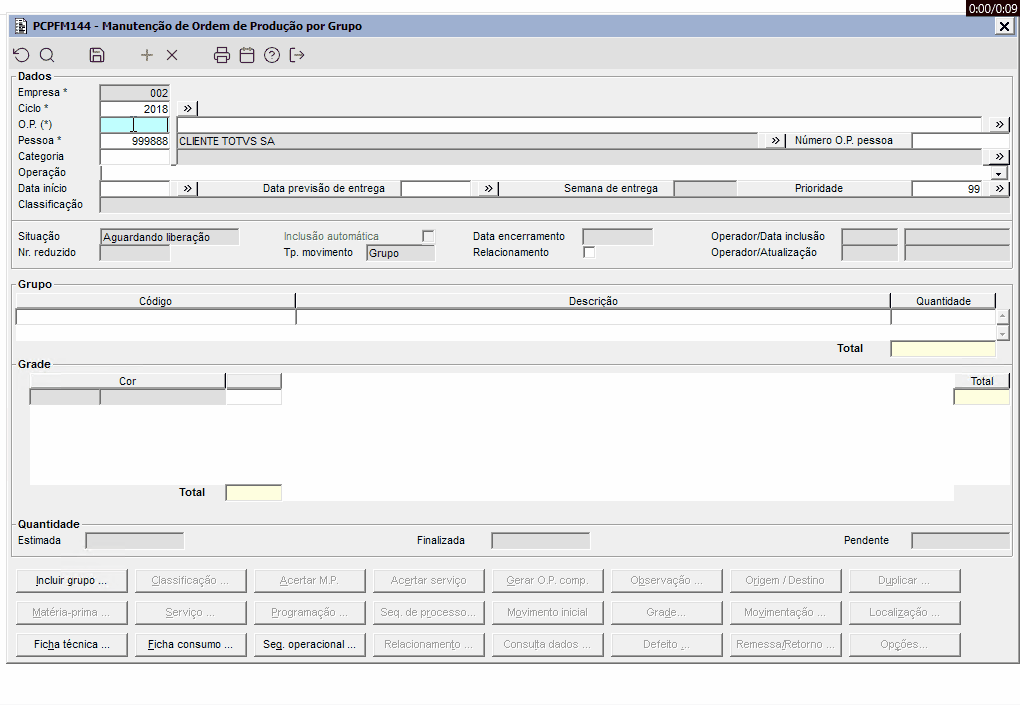Click Grupo table Descrição cell

593,317
